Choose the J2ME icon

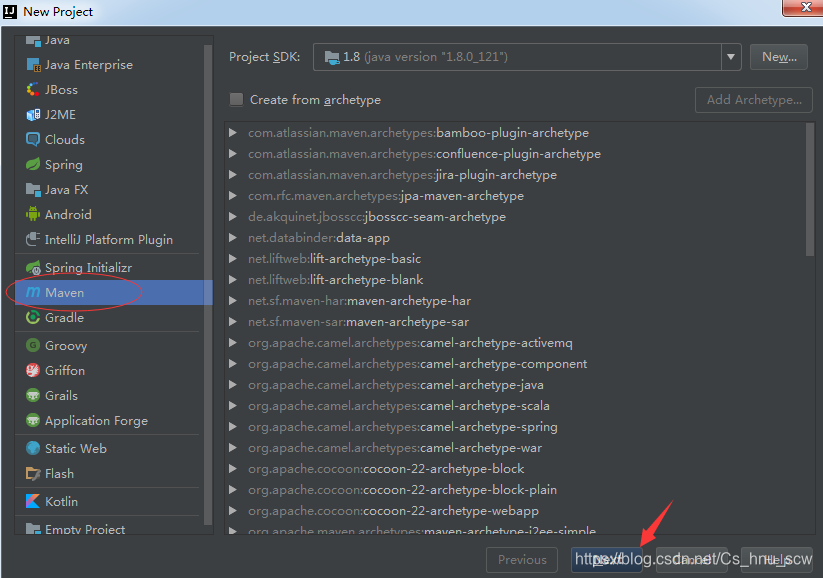click(33, 114)
